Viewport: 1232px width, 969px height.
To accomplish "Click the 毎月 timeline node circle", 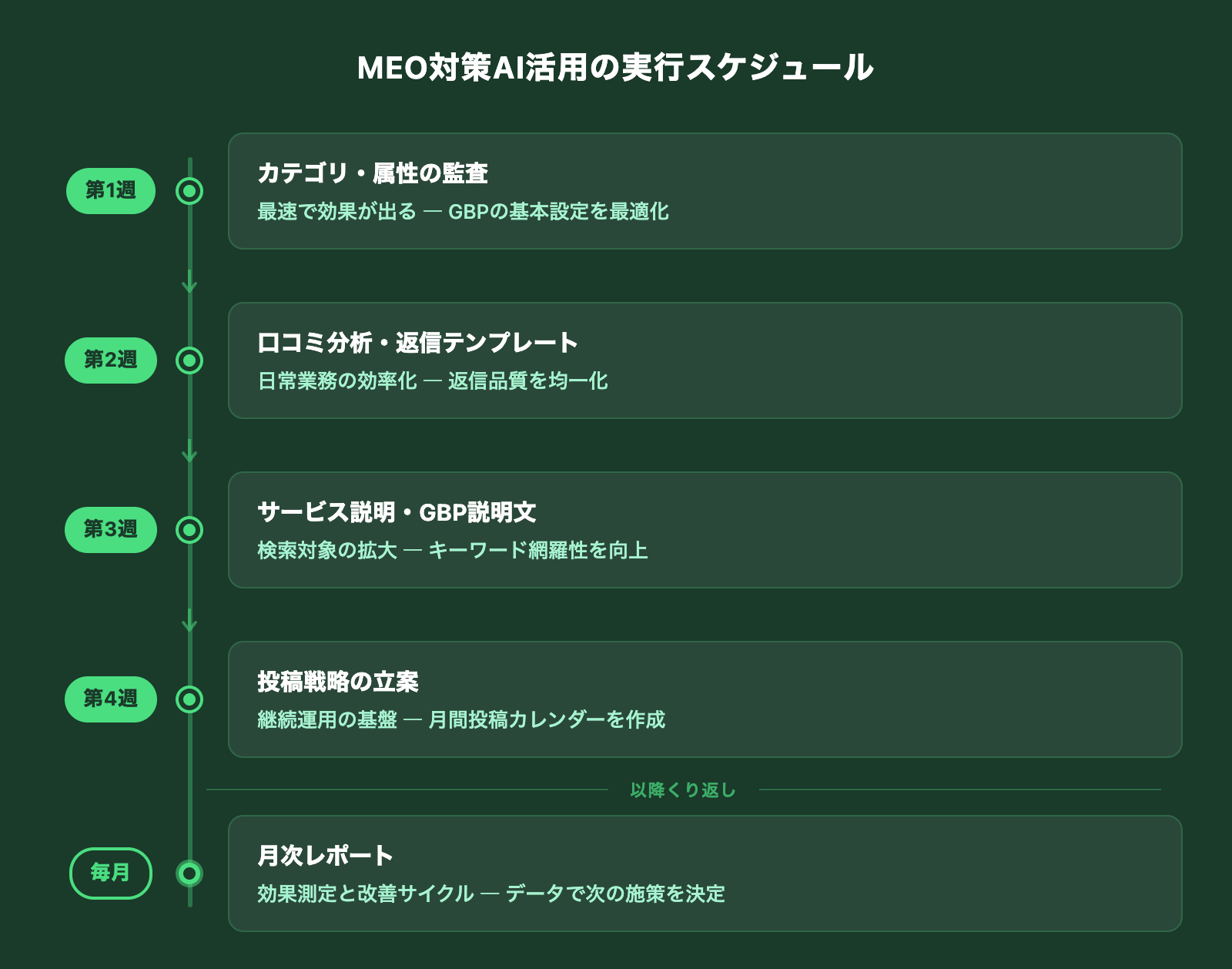I will [x=189, y=873].
